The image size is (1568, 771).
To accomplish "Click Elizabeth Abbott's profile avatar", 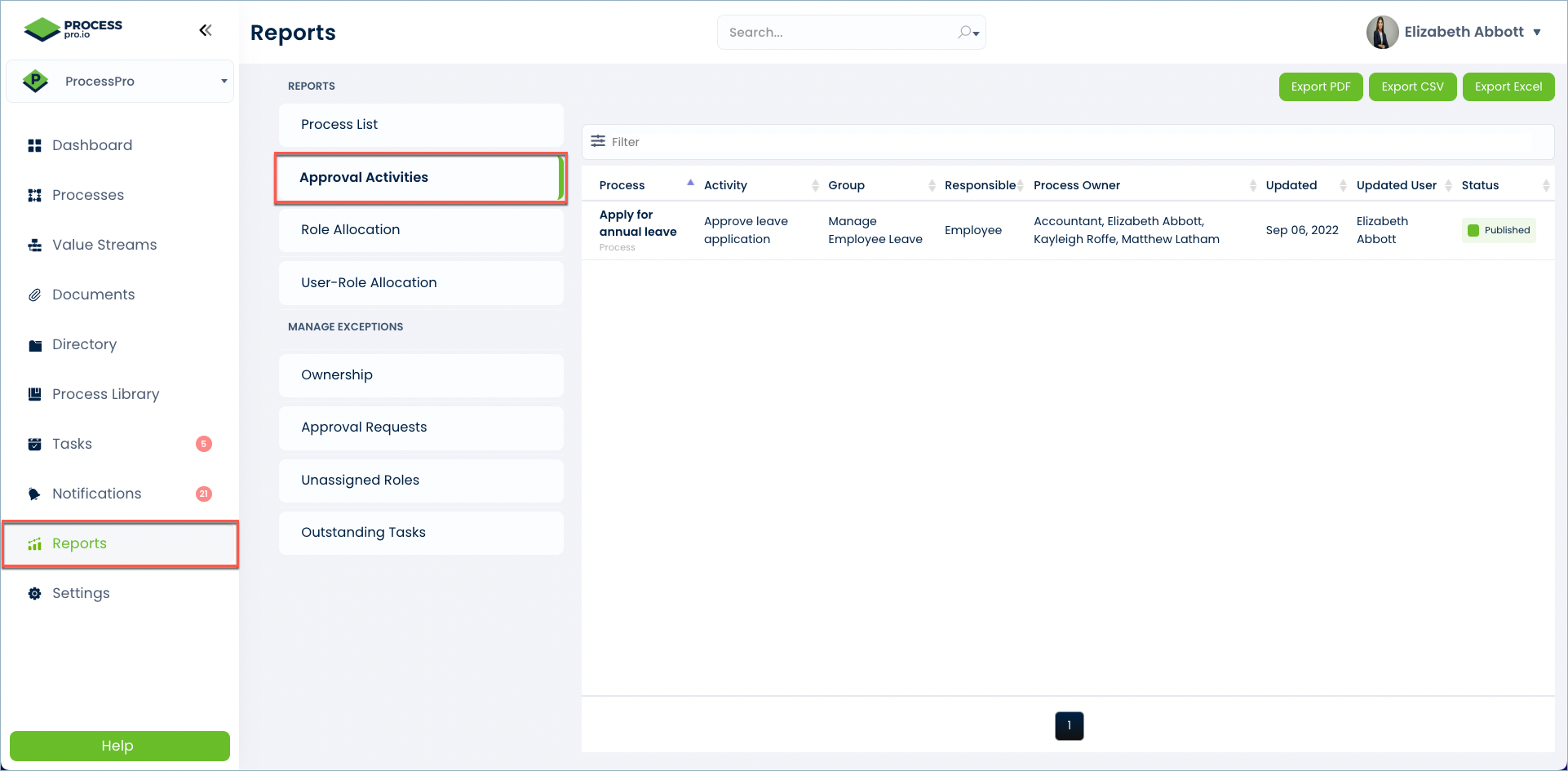I will tap(1382, 33).
